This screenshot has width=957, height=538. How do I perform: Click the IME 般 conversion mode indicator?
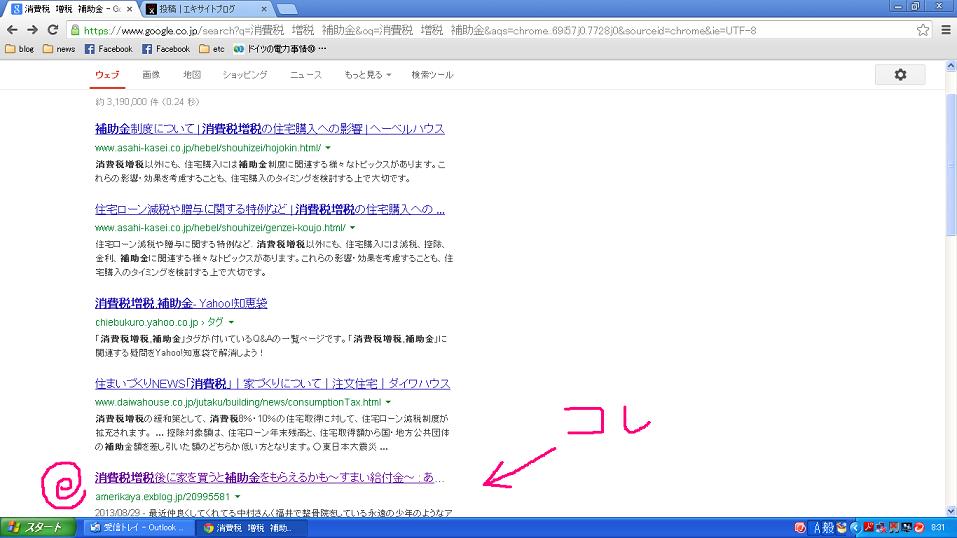(x=828, y=528)
